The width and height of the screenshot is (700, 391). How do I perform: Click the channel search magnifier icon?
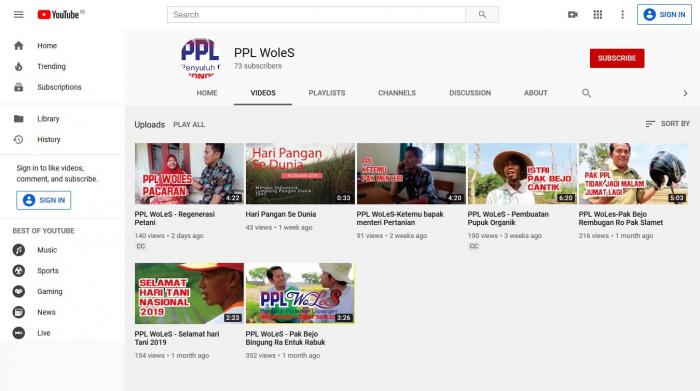coord(586,93)
